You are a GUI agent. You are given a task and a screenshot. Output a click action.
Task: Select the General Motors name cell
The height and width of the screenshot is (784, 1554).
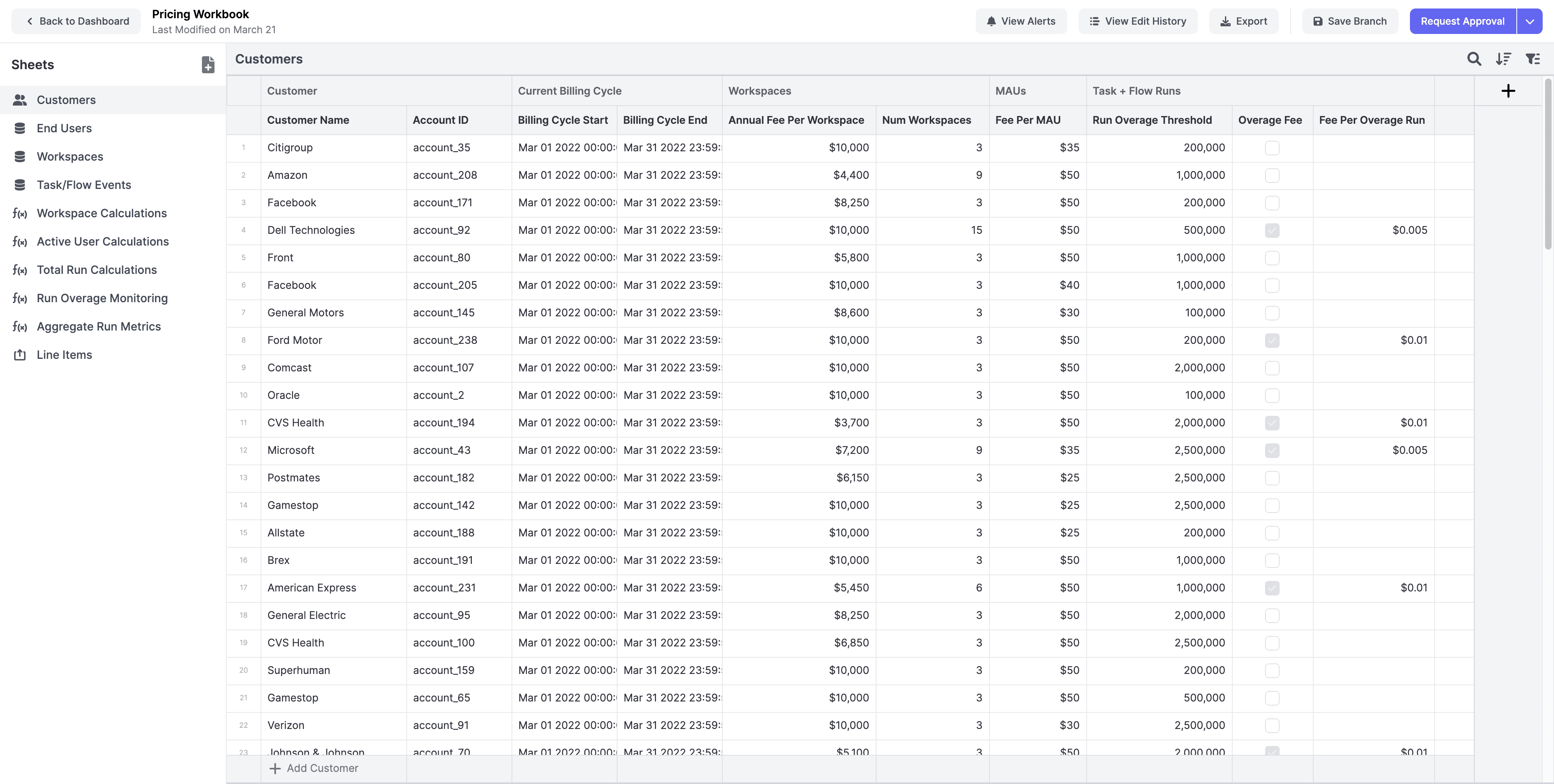coord(333,313)
